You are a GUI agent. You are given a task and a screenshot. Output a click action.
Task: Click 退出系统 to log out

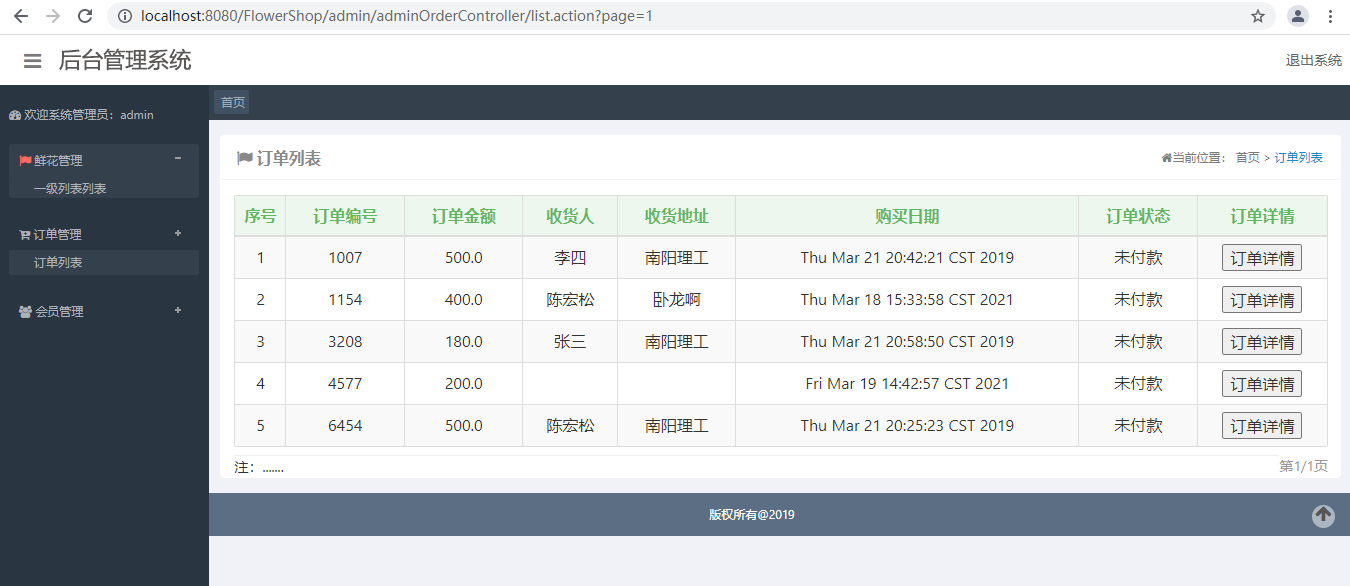point(1313,60)
